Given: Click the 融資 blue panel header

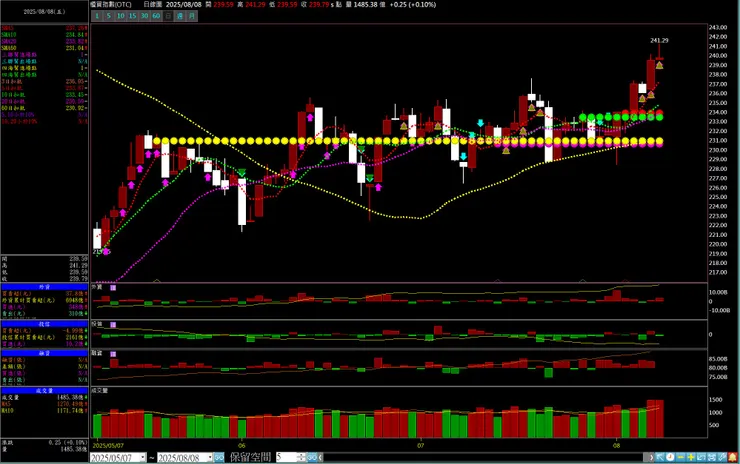Looking at the screenshot, I should 44,353.
